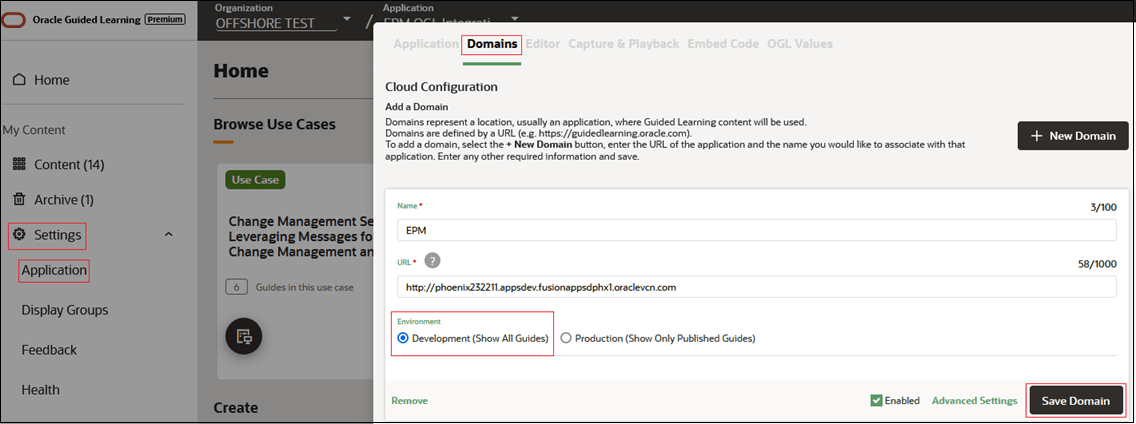Image resolution: width=1136 pixels, height=424 pixels.
Task: Switch to the Embed Code tab
Action: coord(723,43)
